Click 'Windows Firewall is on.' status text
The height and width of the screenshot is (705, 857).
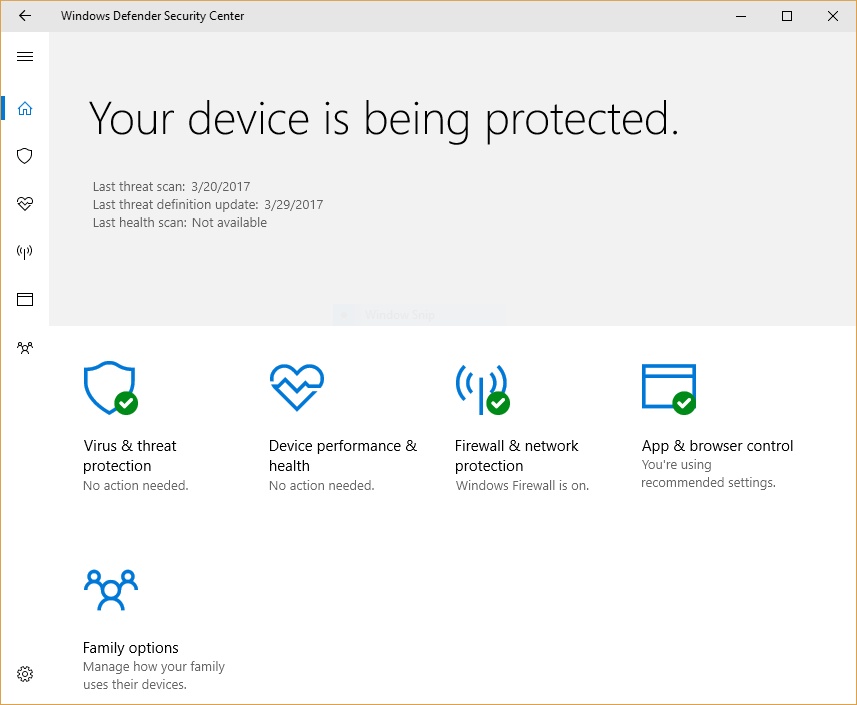pos(522,485)
